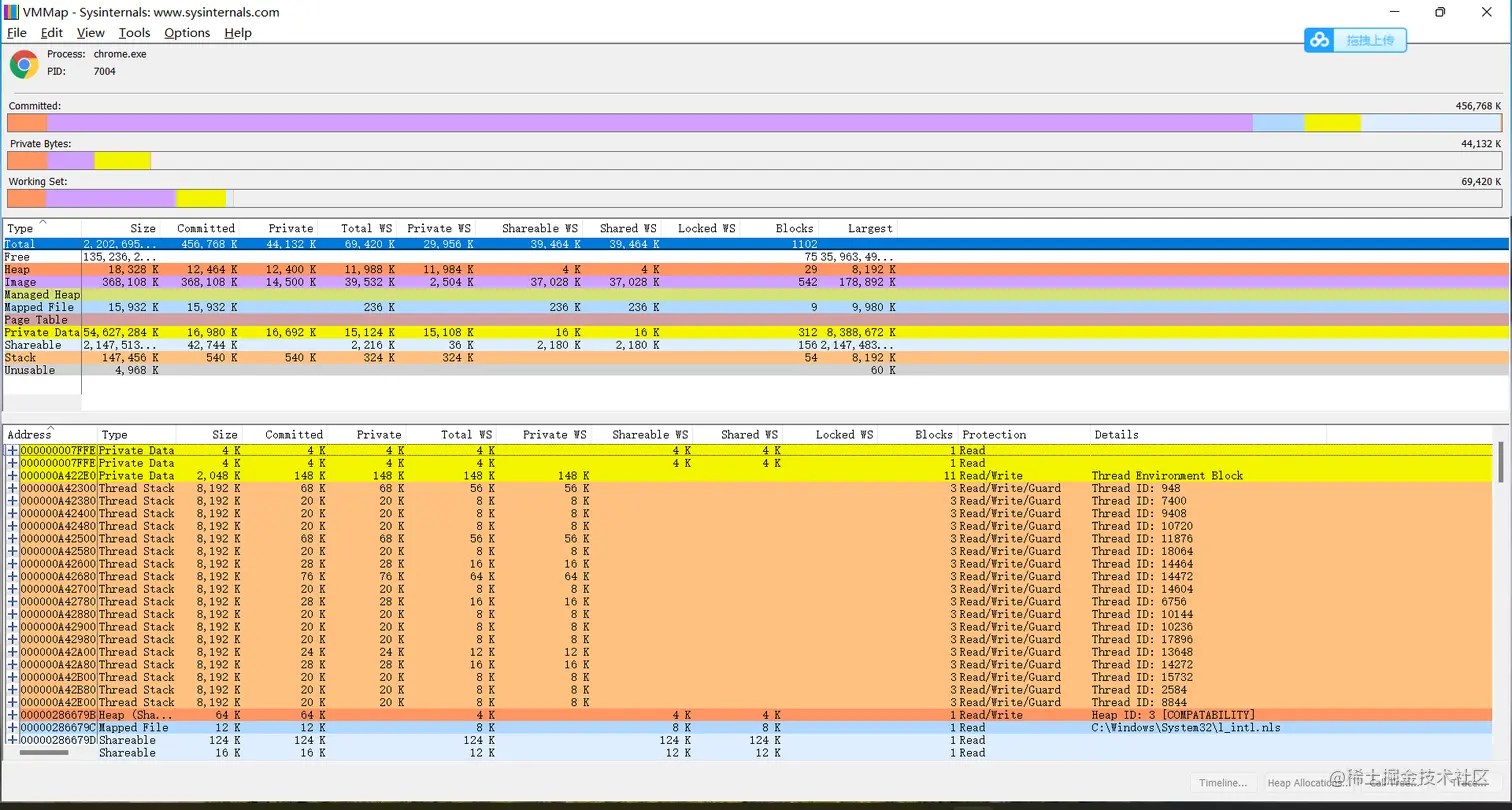The height and width of the screenshot is (810, 1512).
Task: Expand the Thread ID 14464 stack row
Action: point(12,564)
